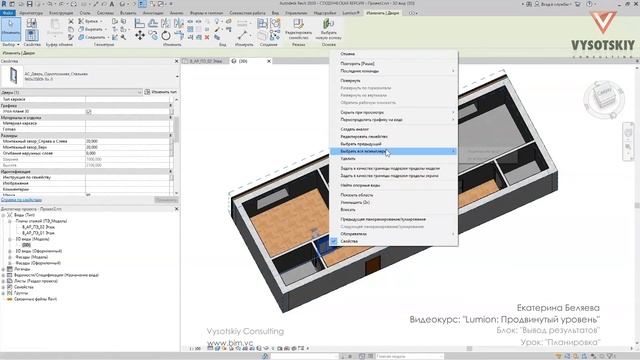
Task: Click the left-right clearance value 20,000 field
Action: coord(127,141)
